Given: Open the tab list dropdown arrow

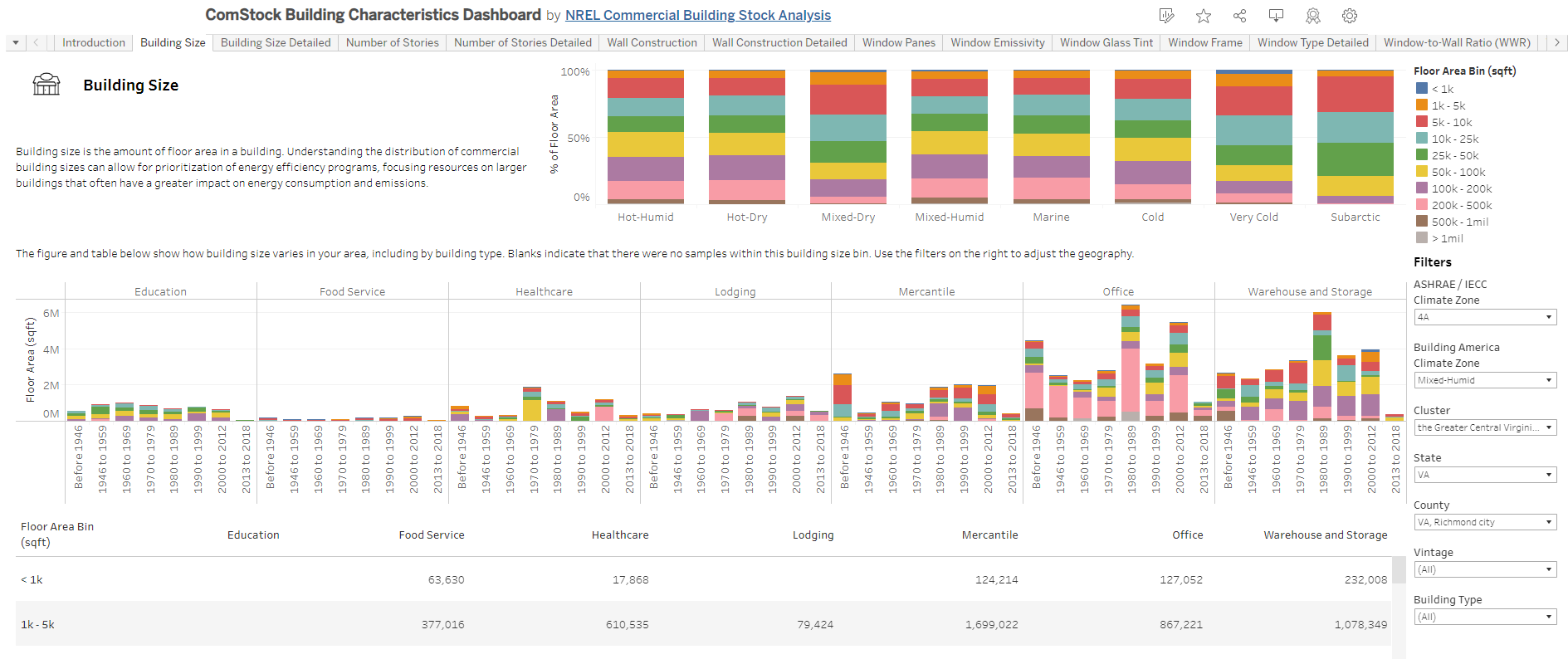Looking at the screenshot, I should coord(16,42).
